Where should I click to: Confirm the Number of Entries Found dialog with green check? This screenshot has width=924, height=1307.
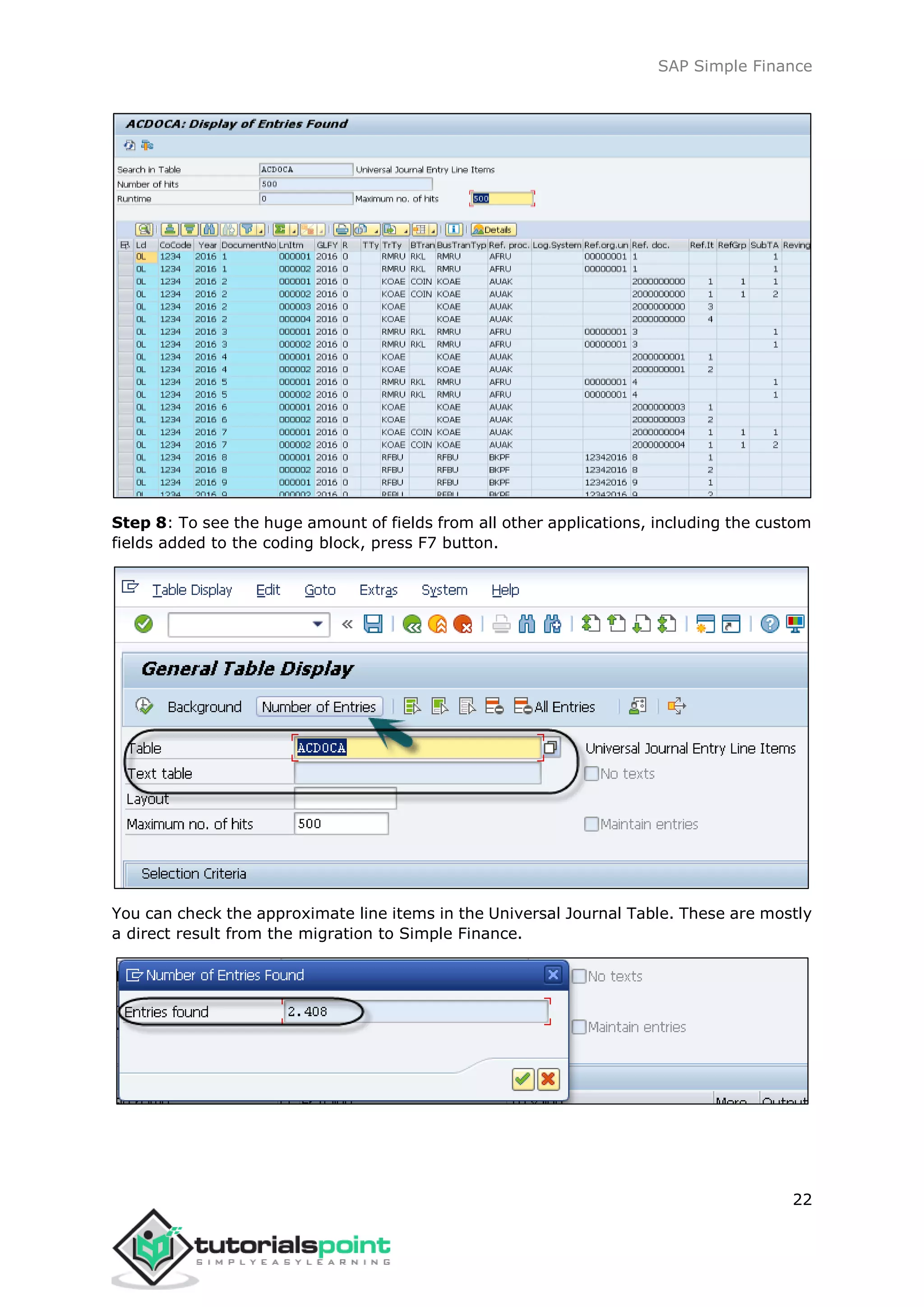click(x=523, y=1079)
